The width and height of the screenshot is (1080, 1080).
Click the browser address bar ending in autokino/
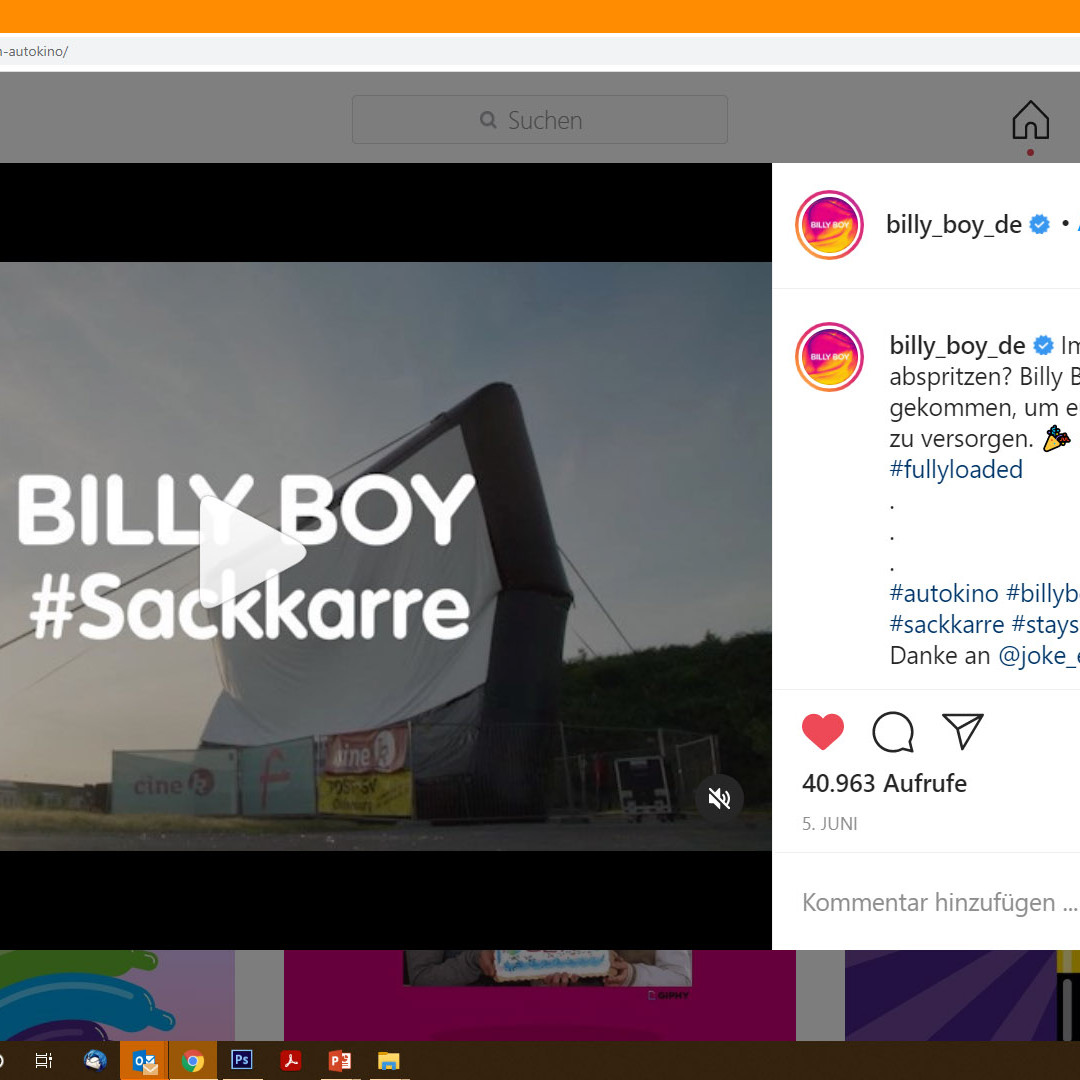pyautogui.click(x=540, y=51)
